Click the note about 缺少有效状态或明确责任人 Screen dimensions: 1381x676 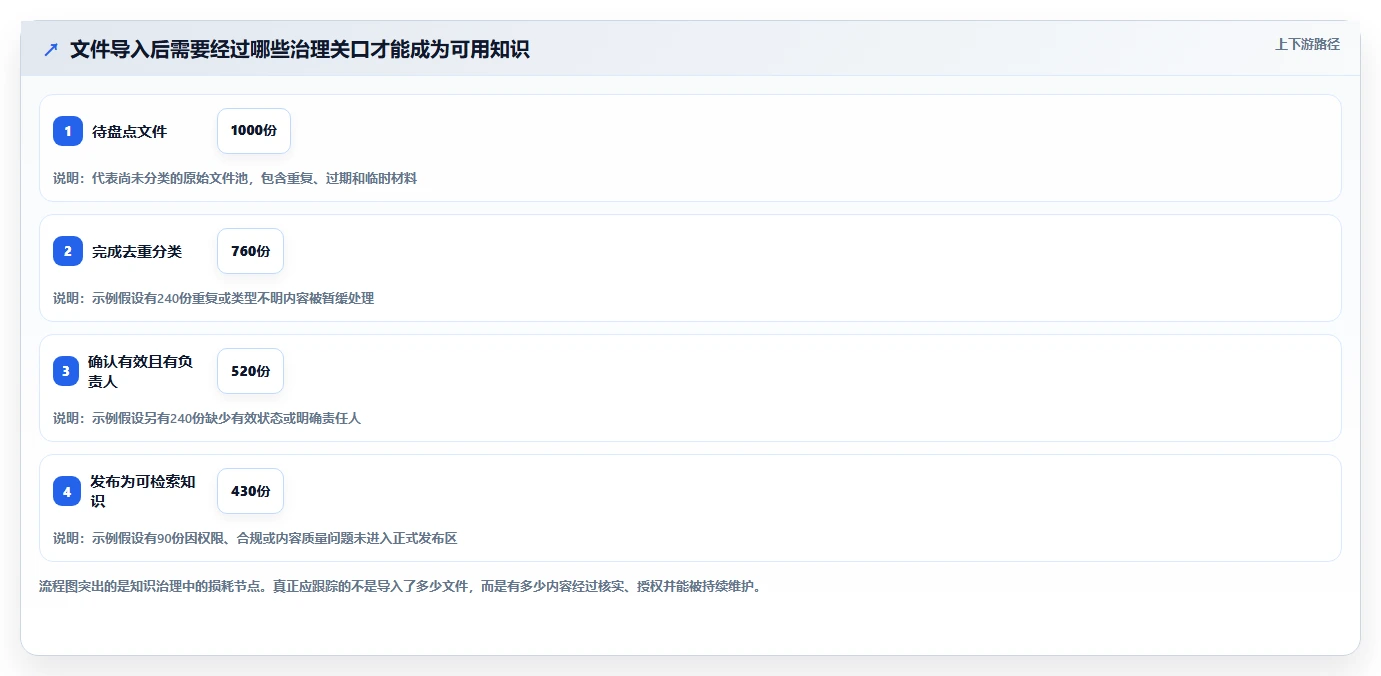pyautogui.click(x=207, y=418)
